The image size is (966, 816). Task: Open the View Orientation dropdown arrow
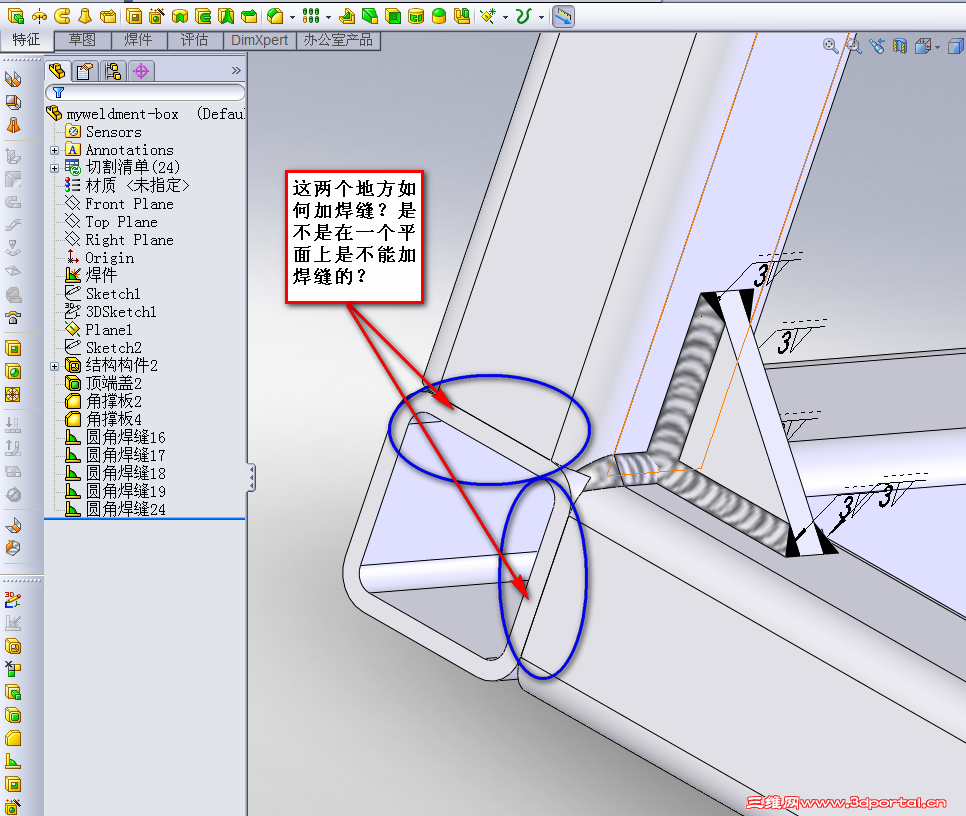tap(937, 47)
